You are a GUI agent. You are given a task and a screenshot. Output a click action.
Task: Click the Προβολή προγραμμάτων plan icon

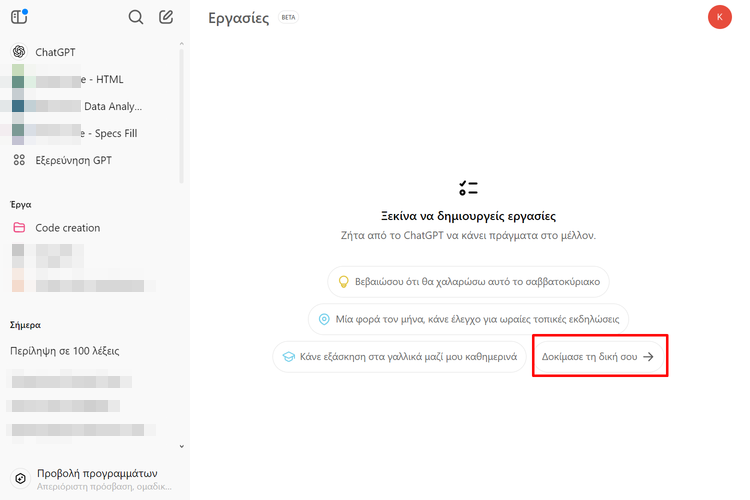point(19,479)
